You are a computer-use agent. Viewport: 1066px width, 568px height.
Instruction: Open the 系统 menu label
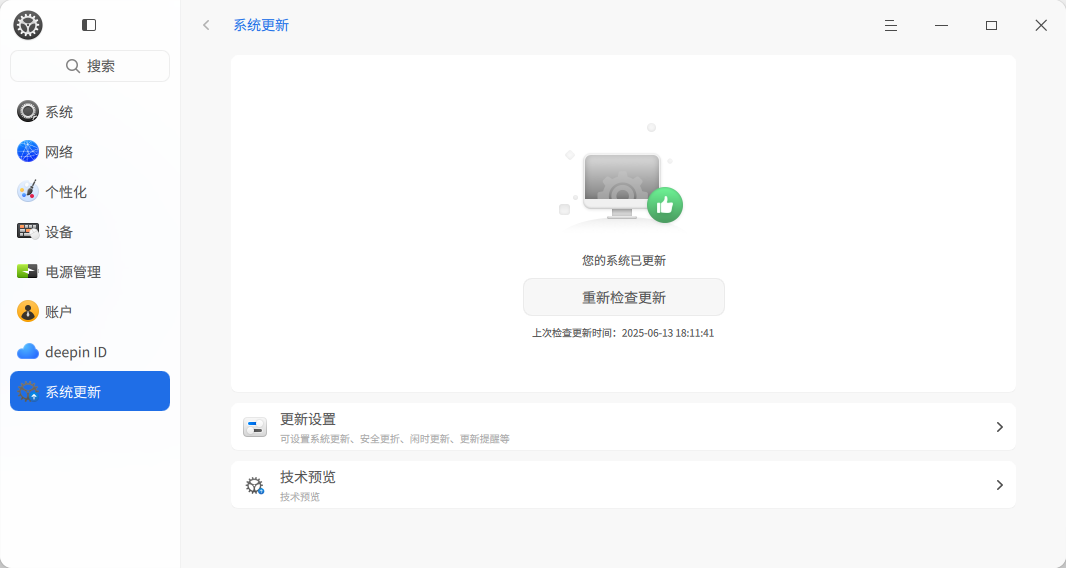[x=59, y=112]
